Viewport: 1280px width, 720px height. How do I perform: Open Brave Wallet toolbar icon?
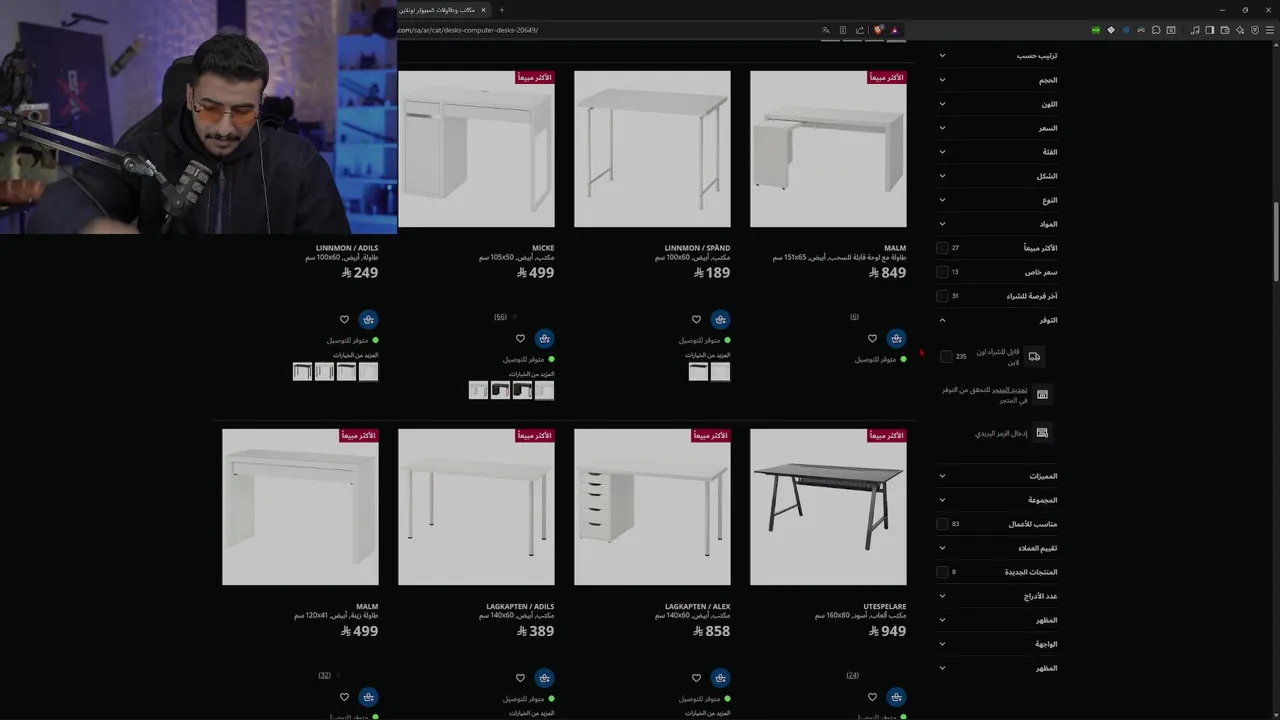[1224, 30]
